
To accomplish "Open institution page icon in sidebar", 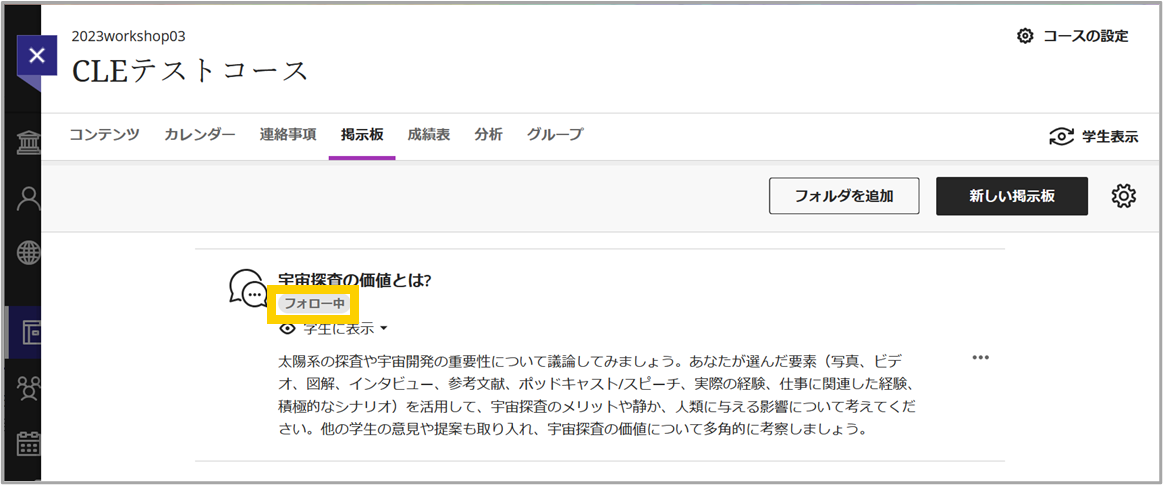I will coord(28,143).
